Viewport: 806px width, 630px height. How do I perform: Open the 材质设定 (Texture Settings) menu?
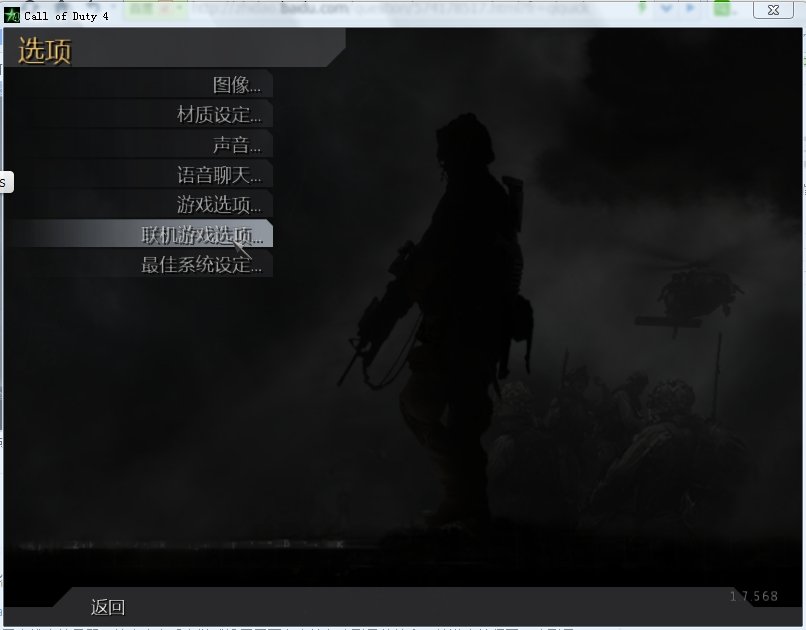(218, 115)
